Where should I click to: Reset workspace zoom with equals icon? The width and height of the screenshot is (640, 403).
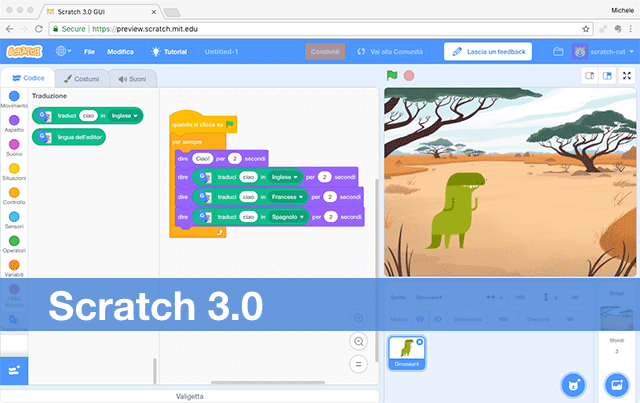[x=358, y=364]
